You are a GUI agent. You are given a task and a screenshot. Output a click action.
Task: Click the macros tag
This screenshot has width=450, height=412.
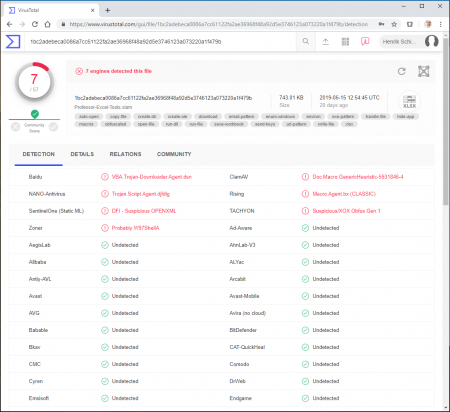pyautogui.click(x=86, y=124)
